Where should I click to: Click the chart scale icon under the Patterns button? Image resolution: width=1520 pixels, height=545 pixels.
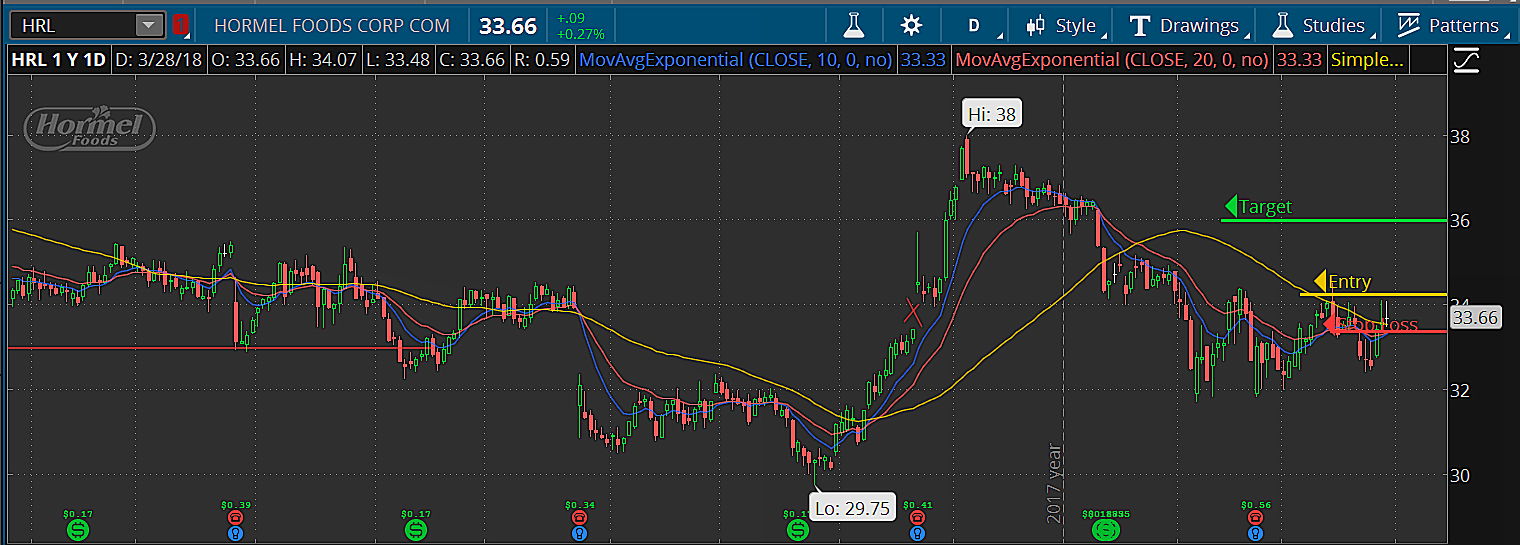(1466, 61)
